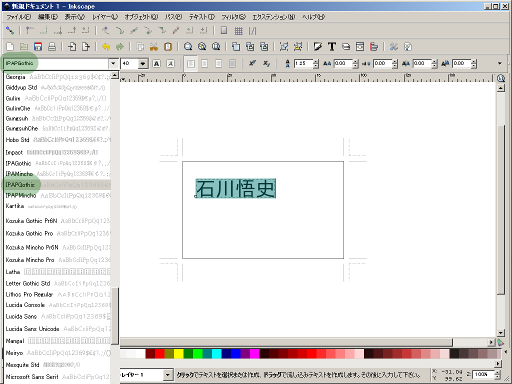The image size is (512, 384).
Task: Toggle snap to guides
Action: (252, 31)
